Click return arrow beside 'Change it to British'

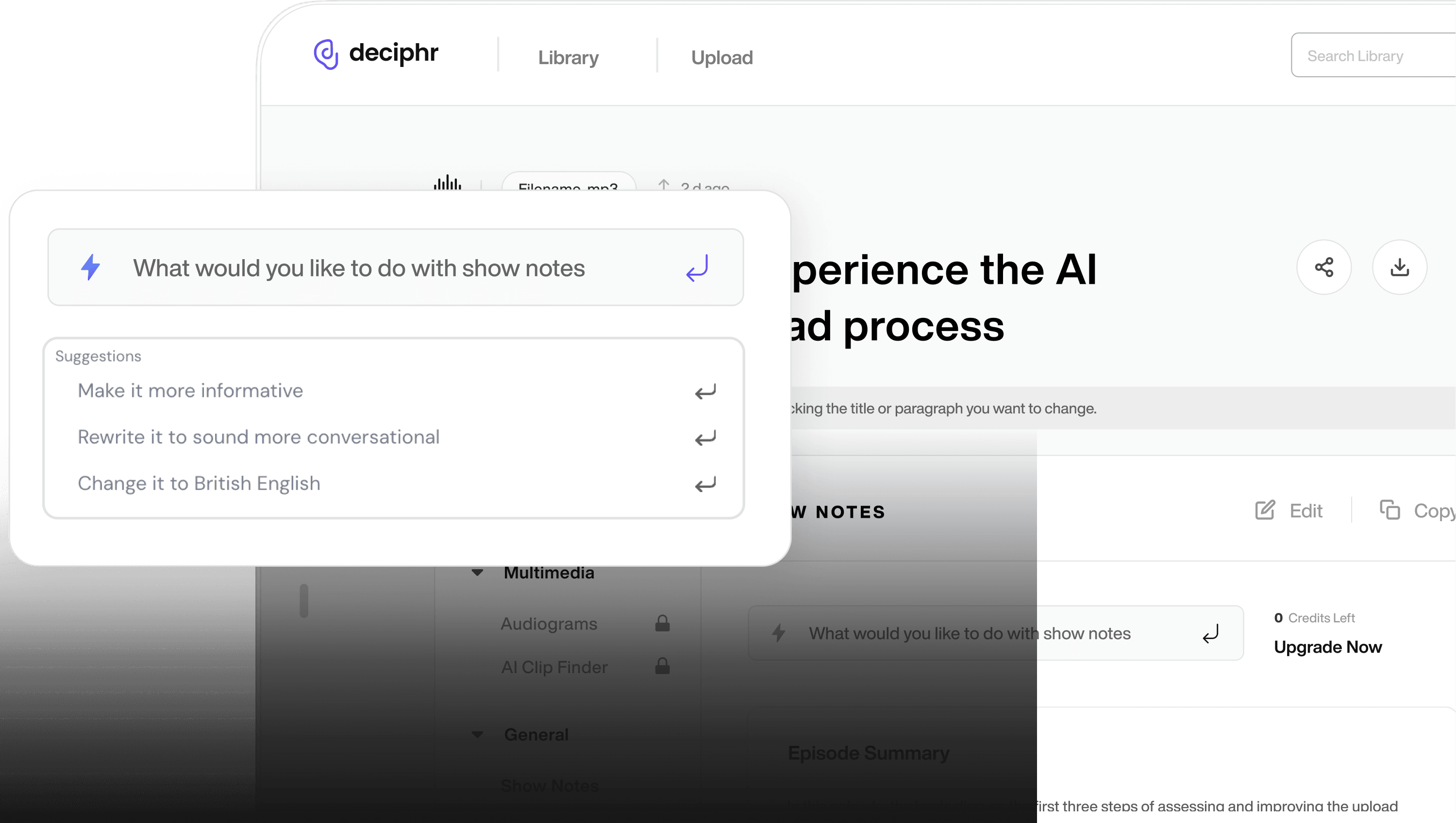pos(705,484)
